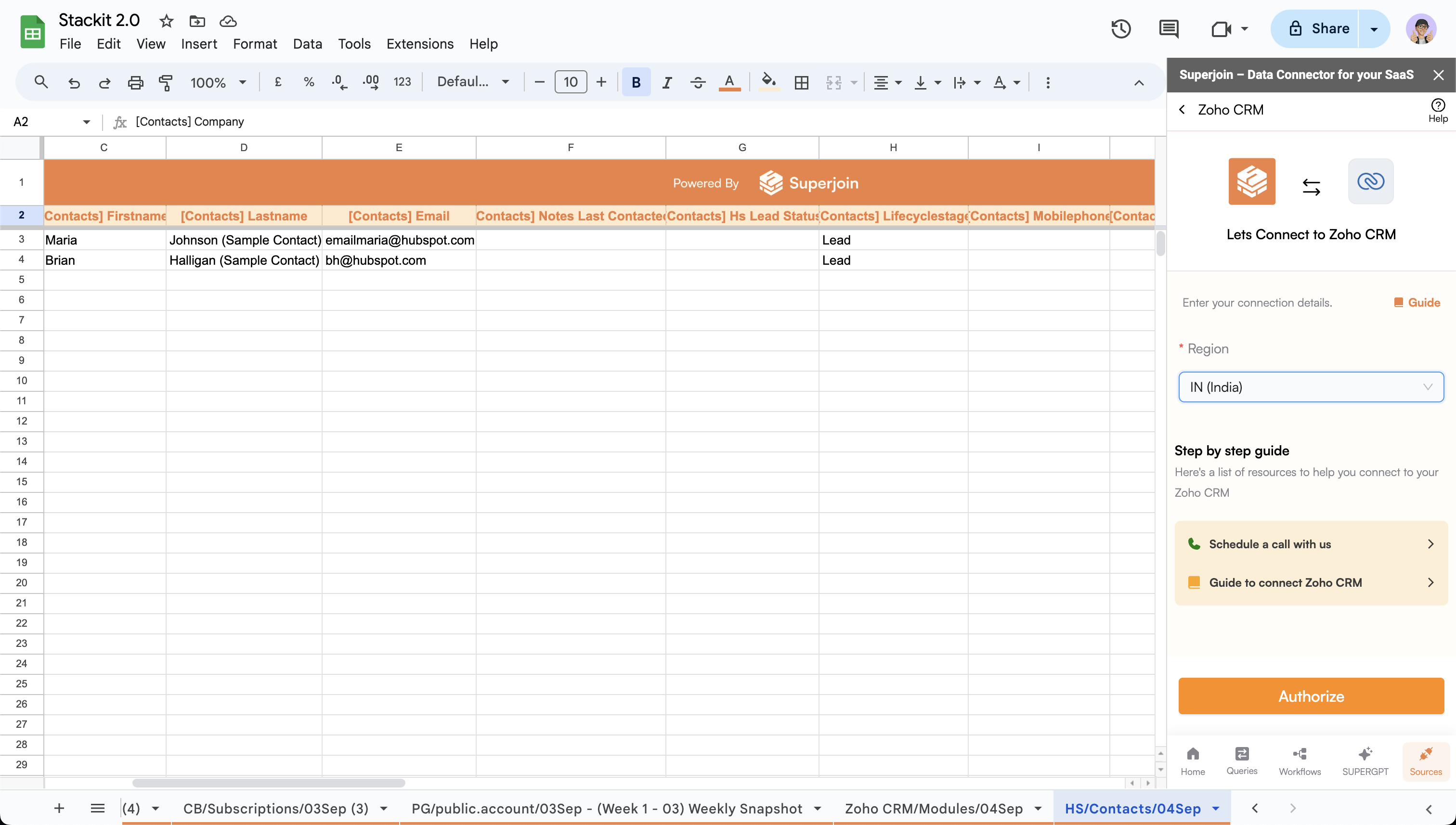
Task: Star the Stackit 2.0 document
Action: click(166, 22)
